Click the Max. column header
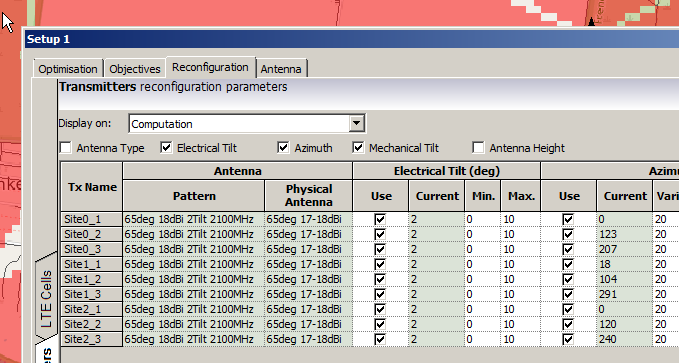Screen dimensions: 679x363 click(521, 196)
